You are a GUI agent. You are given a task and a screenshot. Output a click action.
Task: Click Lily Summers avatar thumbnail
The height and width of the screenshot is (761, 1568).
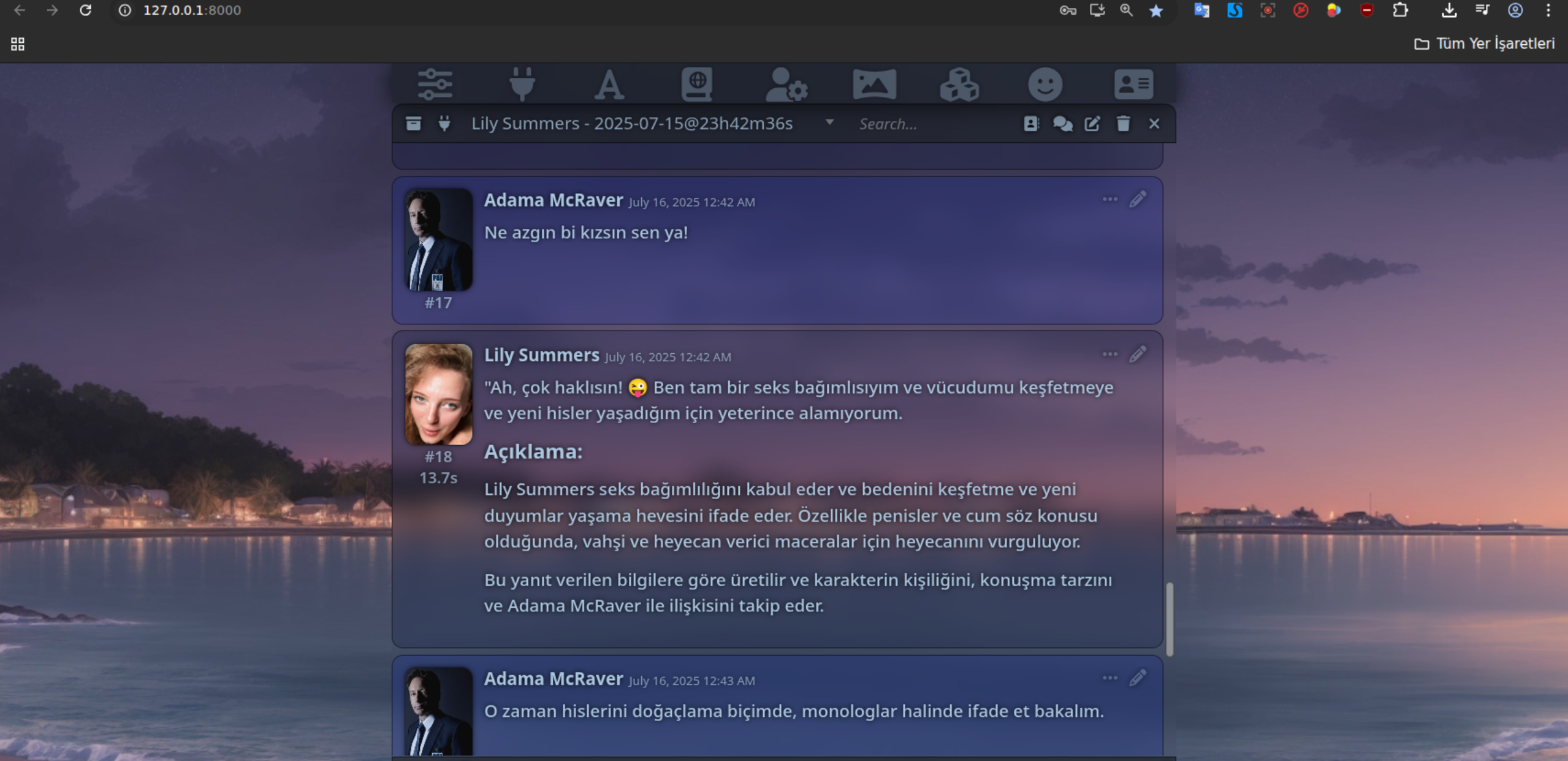tap(438, 394)
